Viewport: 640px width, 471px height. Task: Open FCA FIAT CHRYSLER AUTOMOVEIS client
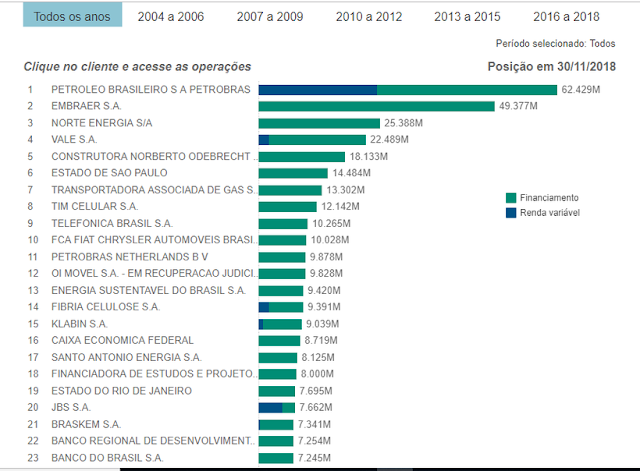click(154, 240)
